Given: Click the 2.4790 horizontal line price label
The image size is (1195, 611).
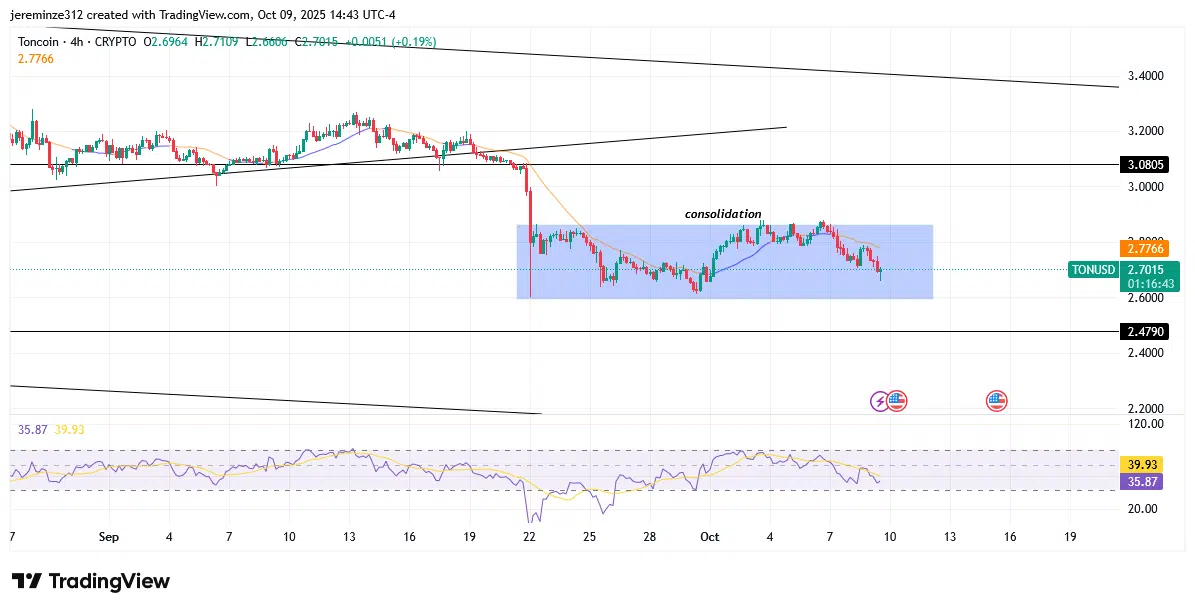Looking at the screenshot, I should click(x=1139, y=331).
